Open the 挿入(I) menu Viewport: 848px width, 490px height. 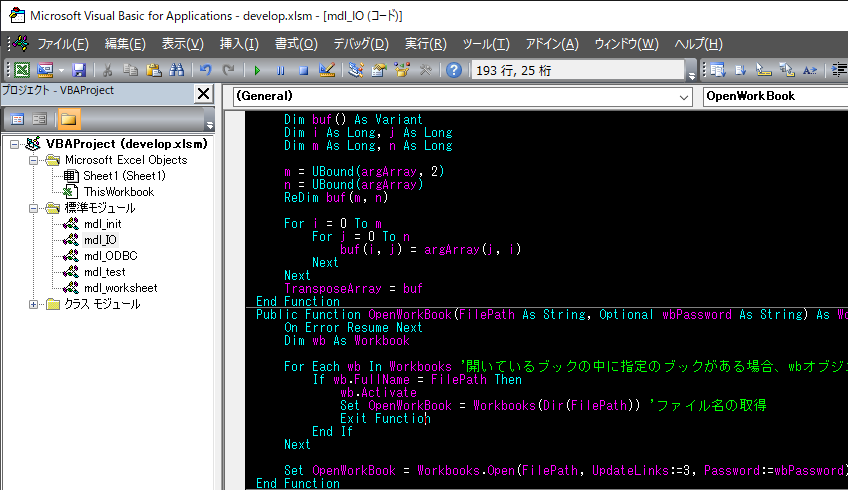click(x=239, y=44)
